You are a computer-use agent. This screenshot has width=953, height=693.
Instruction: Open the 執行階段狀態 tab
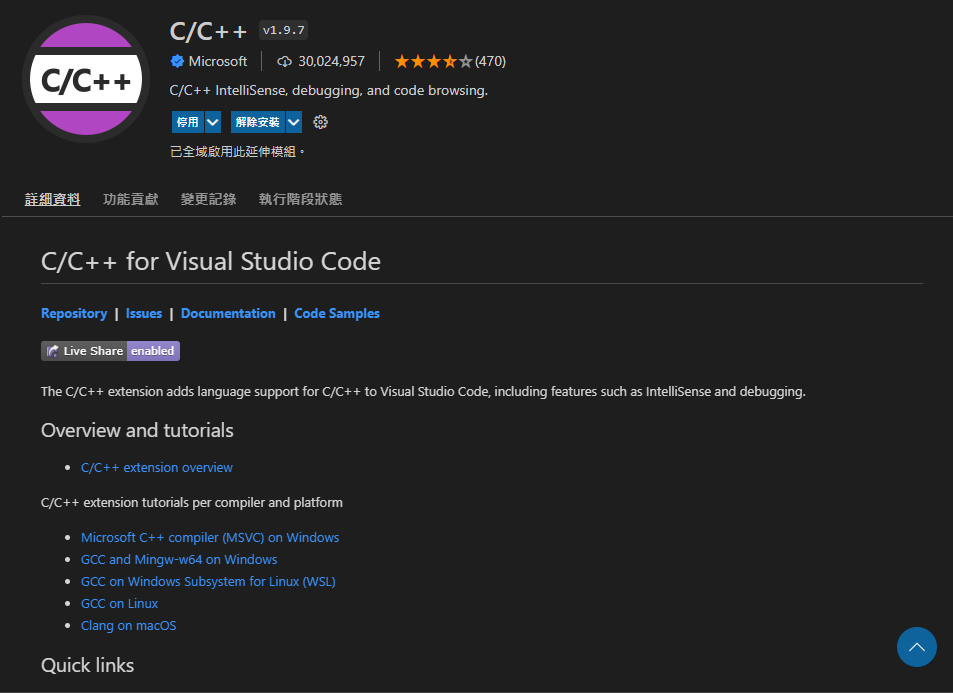point(300,199)
